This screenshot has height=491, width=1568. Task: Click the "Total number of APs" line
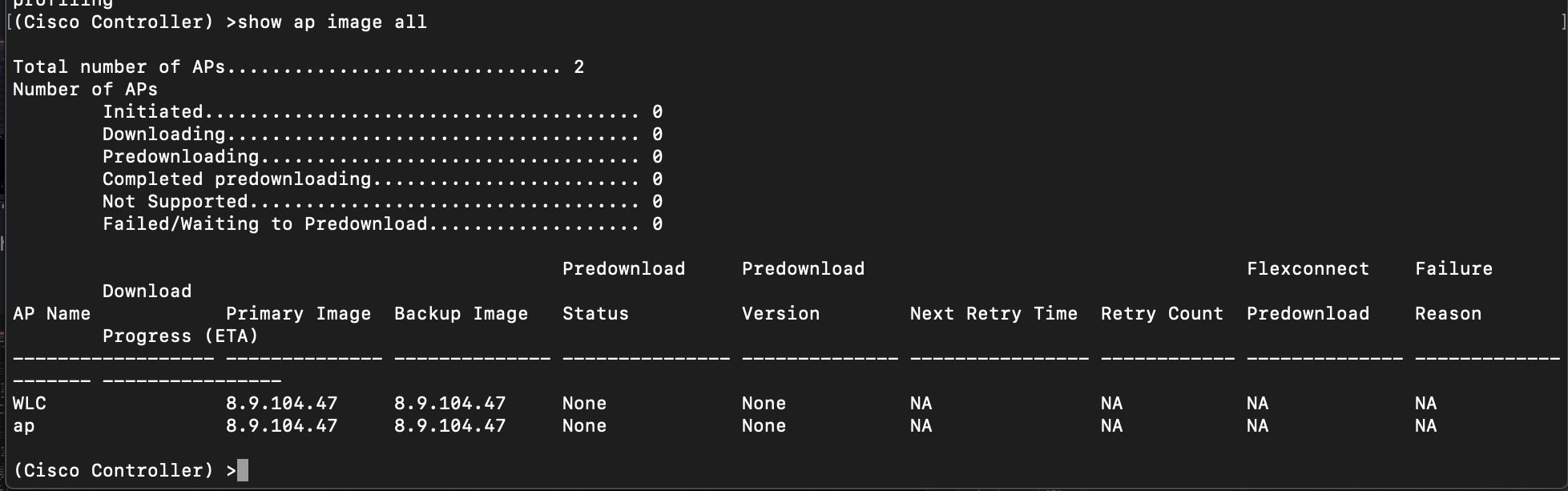[298, 67]
